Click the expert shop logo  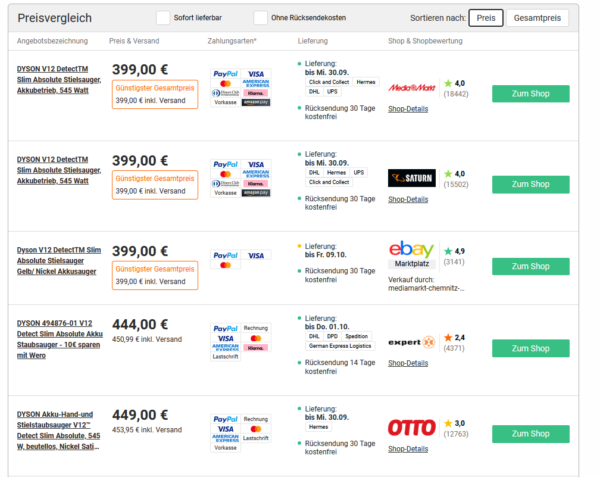tap(412, 342)
